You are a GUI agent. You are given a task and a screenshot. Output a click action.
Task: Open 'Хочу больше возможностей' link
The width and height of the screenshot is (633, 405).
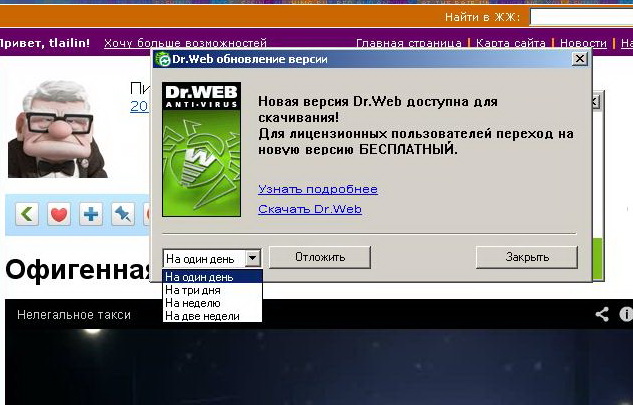(x=185, y=43)
